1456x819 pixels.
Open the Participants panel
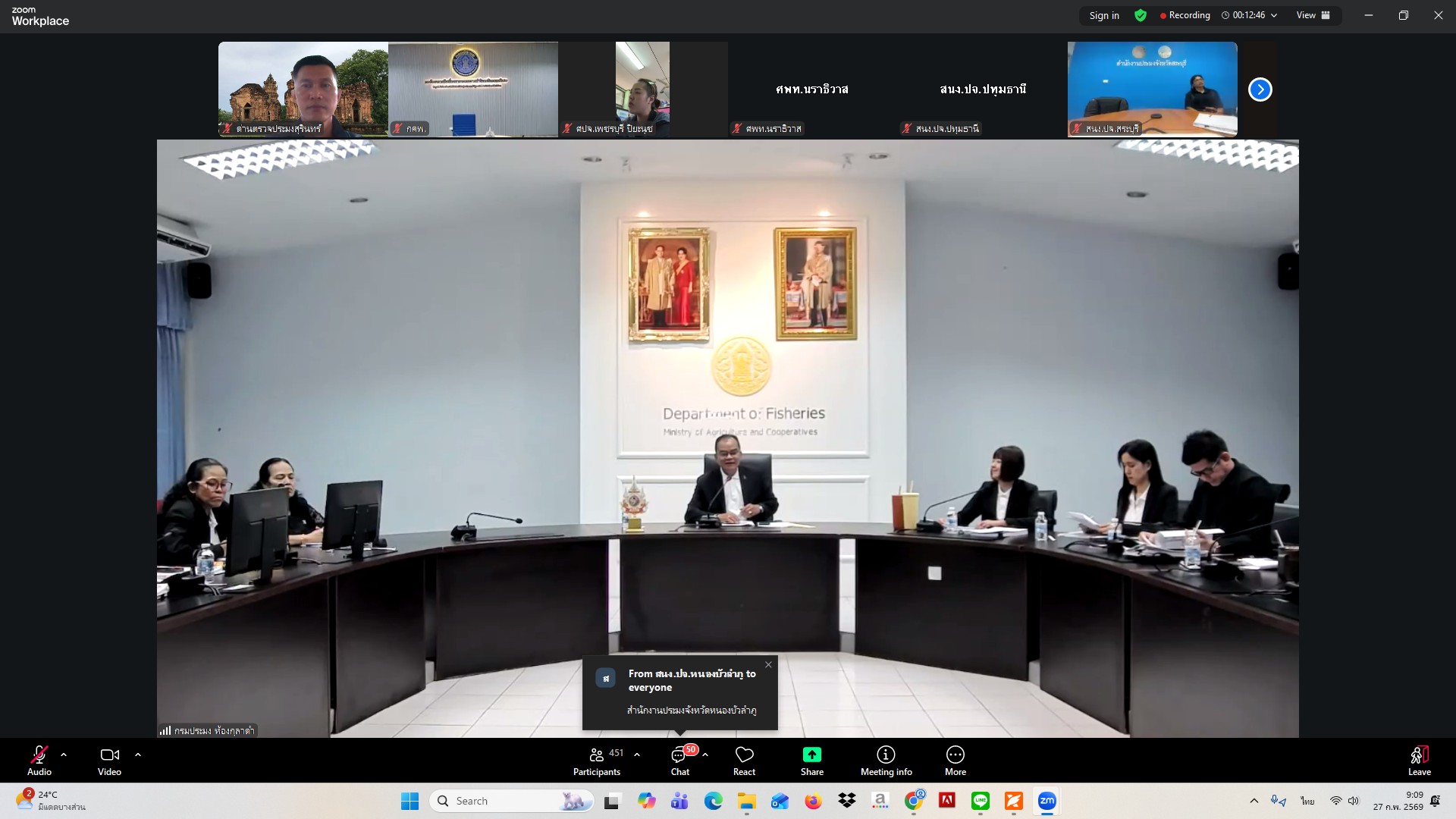click(x=597, y=760)
